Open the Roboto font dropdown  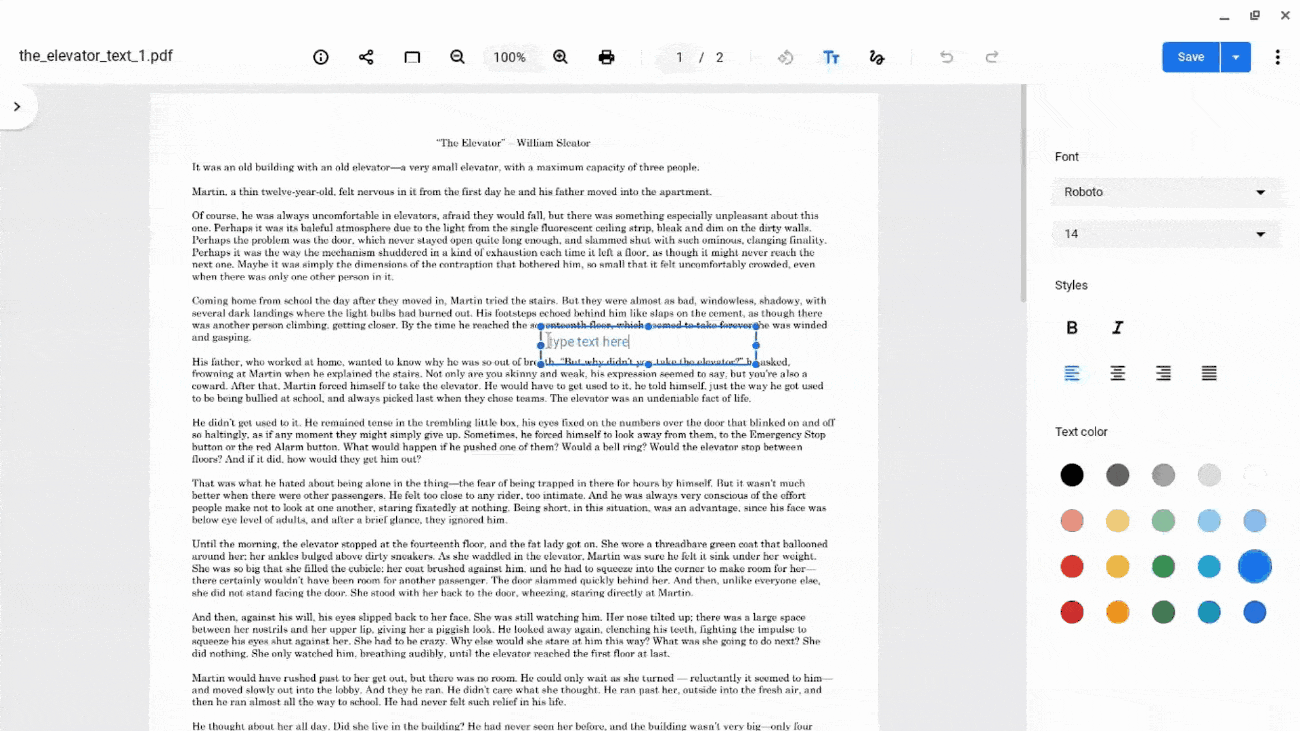(1166, 192)
